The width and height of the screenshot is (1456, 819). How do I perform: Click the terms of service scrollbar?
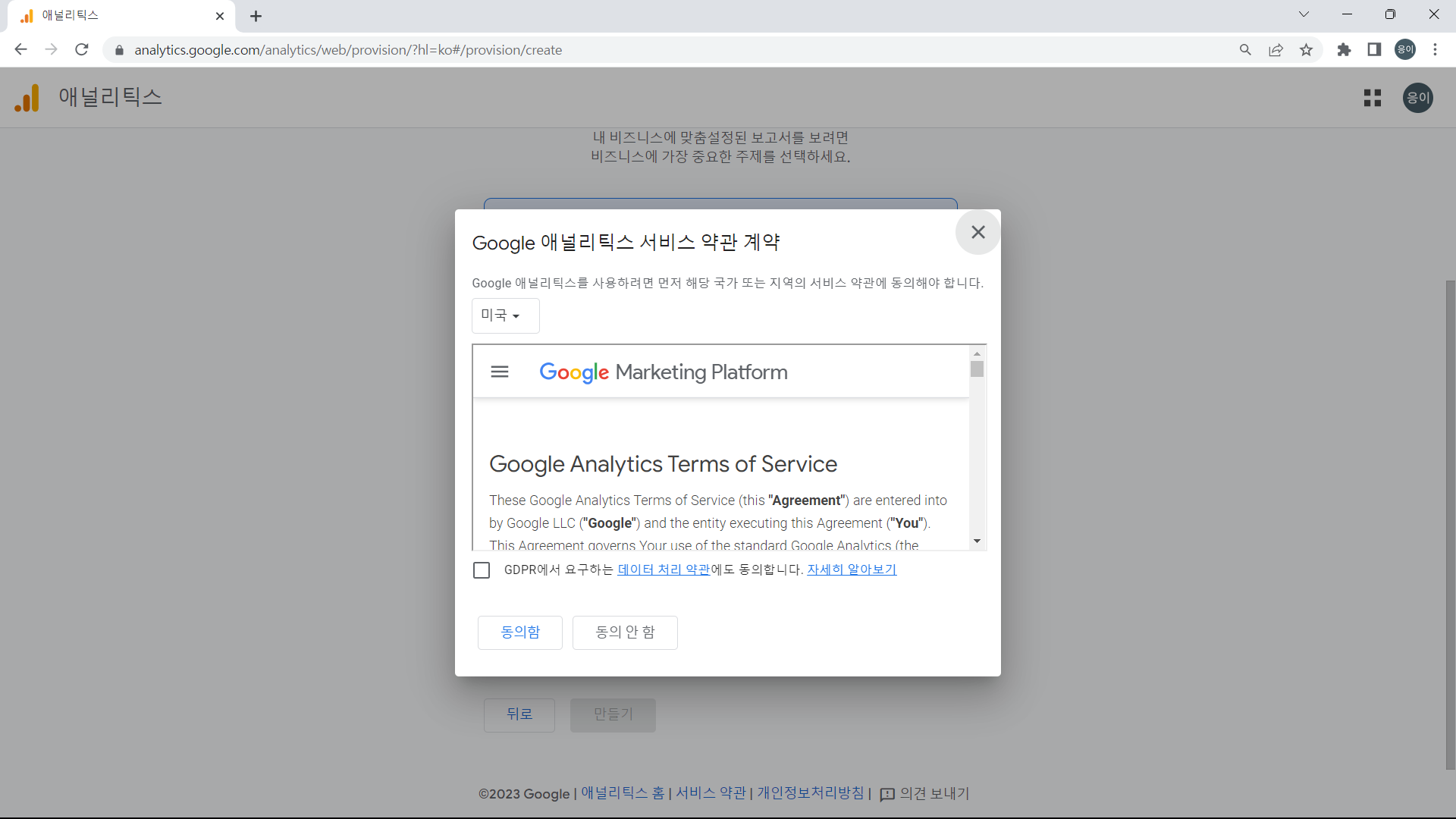point(977,369)
